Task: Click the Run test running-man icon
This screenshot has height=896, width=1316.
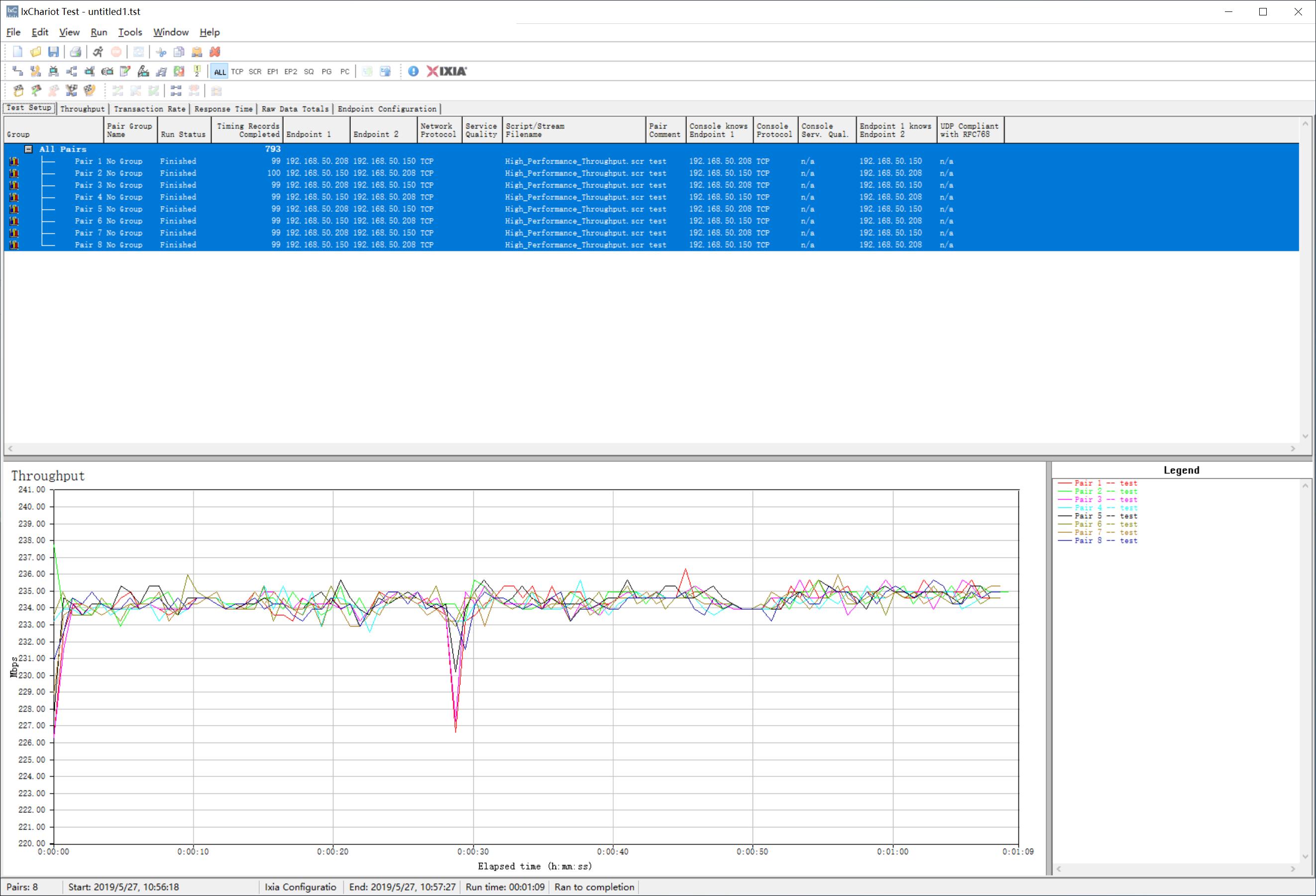Action: tap(98, 52)
